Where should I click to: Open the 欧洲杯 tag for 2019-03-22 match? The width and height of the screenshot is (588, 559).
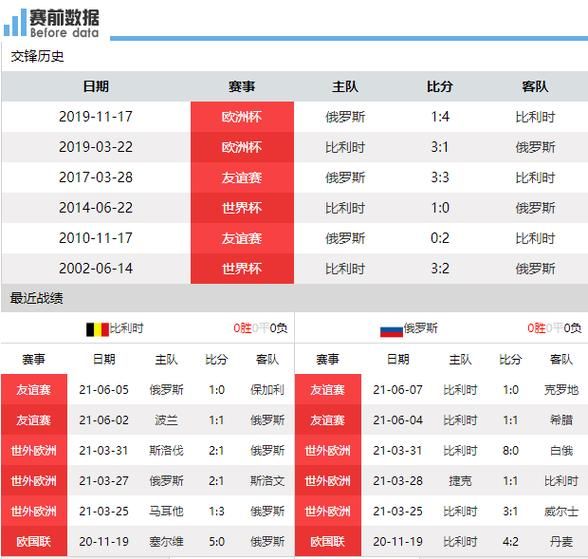pos(242,147)
